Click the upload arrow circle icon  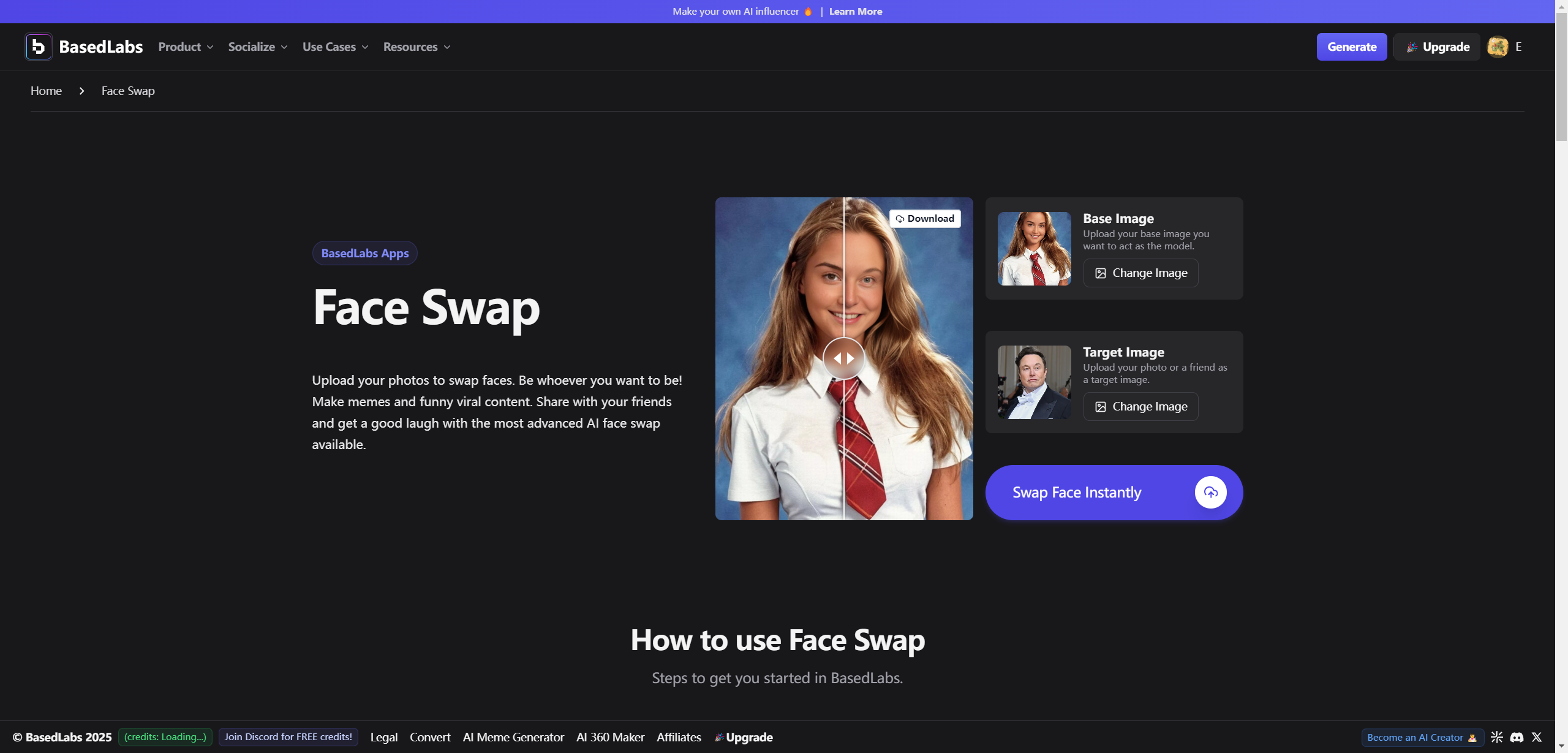click(x=1211, y=493)
